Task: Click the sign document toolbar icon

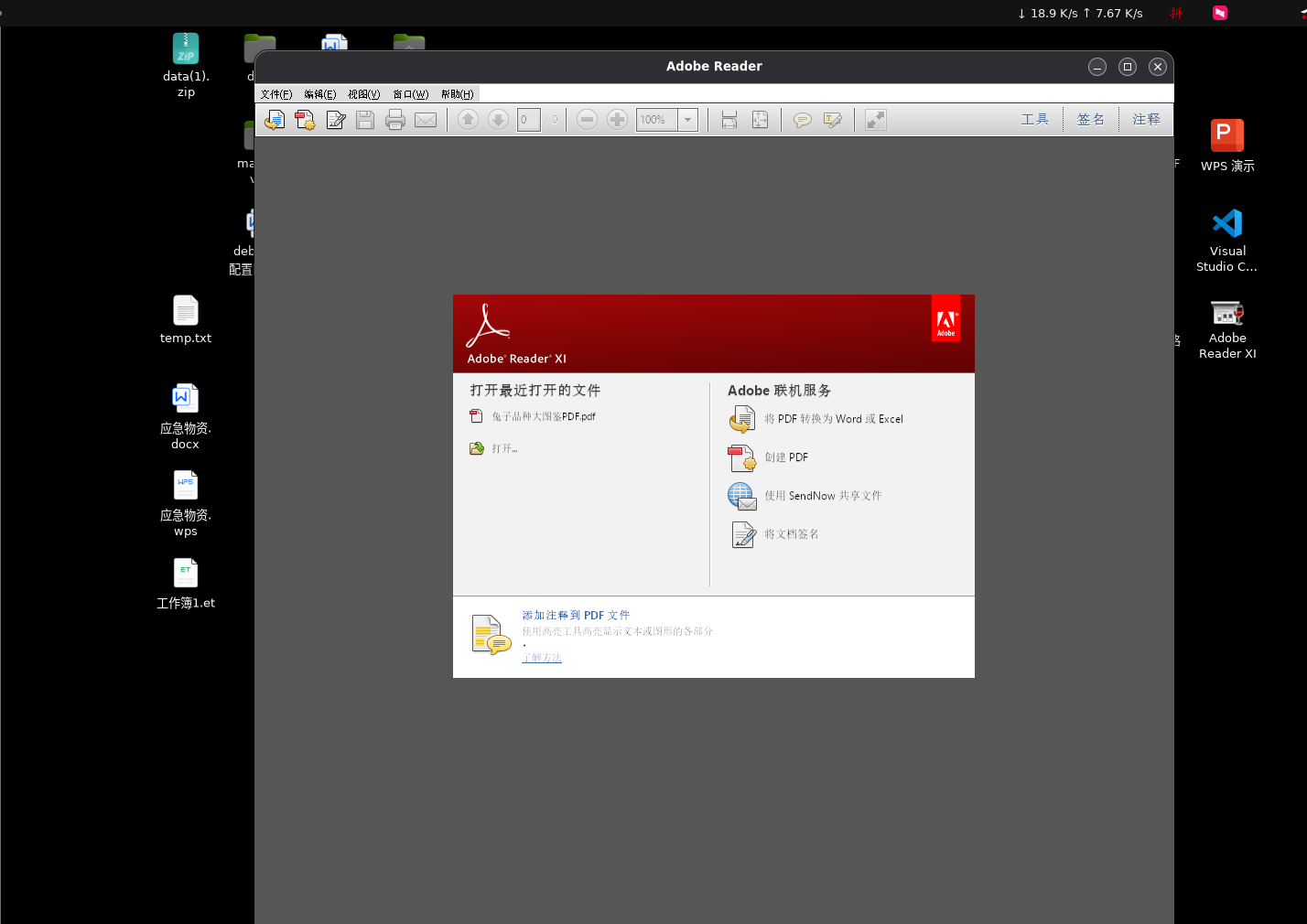Action: [x=336, y=120]
